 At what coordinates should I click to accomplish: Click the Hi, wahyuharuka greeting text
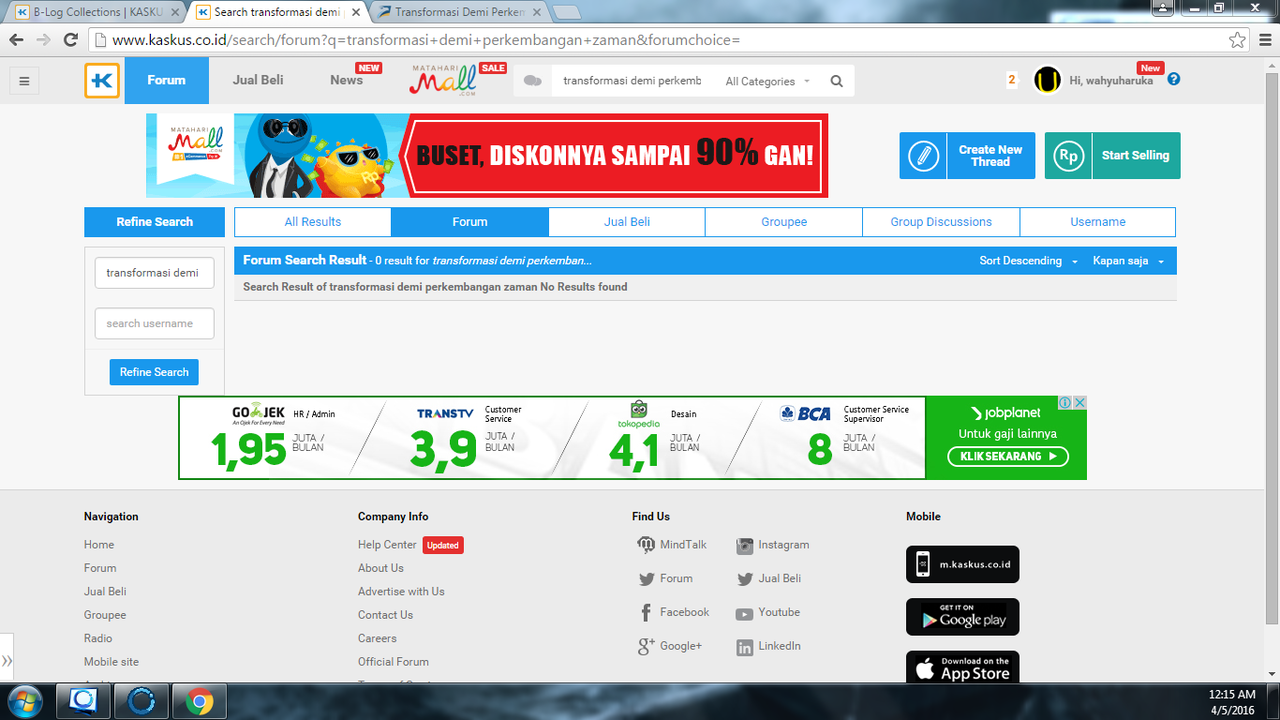1111,81
